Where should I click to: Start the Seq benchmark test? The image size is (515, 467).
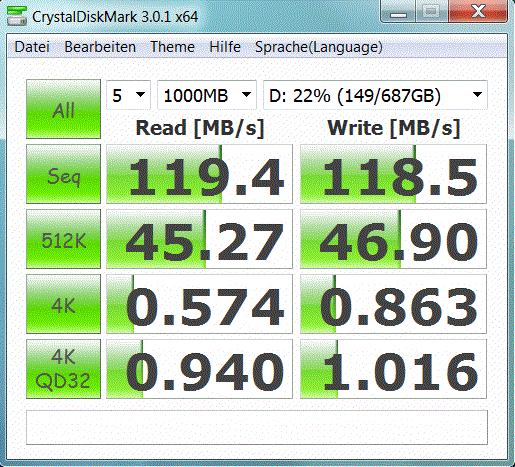coord(63,174)
